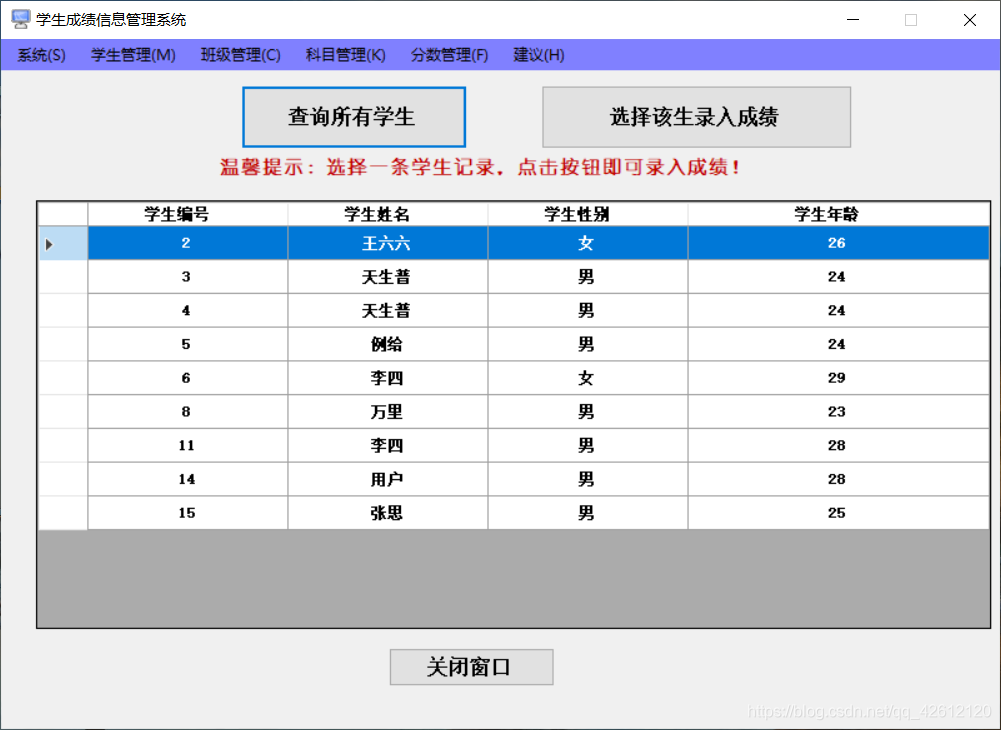The width and height of the screenshot is (1001, 730).
Task: Open the 科目管理(K) menu
Action: (345, 55)
